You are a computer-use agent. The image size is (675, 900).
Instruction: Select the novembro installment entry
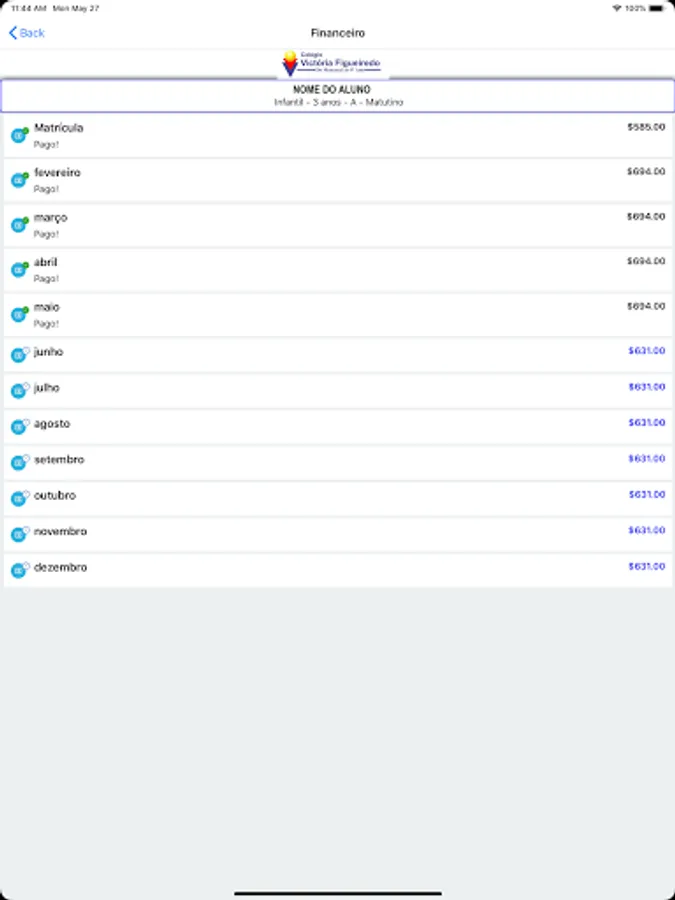point(338,534)
